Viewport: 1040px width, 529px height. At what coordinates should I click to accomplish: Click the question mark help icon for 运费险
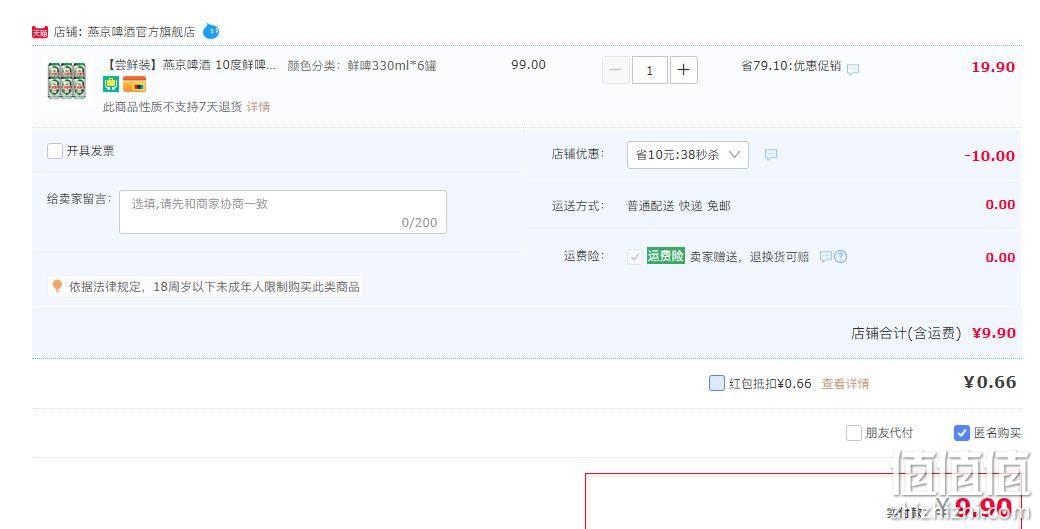pyautogui.click(x=840, y=257)
